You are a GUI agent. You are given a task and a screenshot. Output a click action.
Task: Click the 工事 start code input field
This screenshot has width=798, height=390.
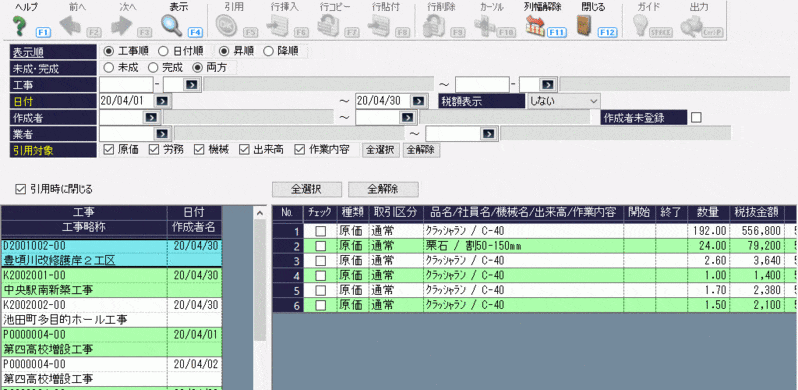tap(126, 85)
